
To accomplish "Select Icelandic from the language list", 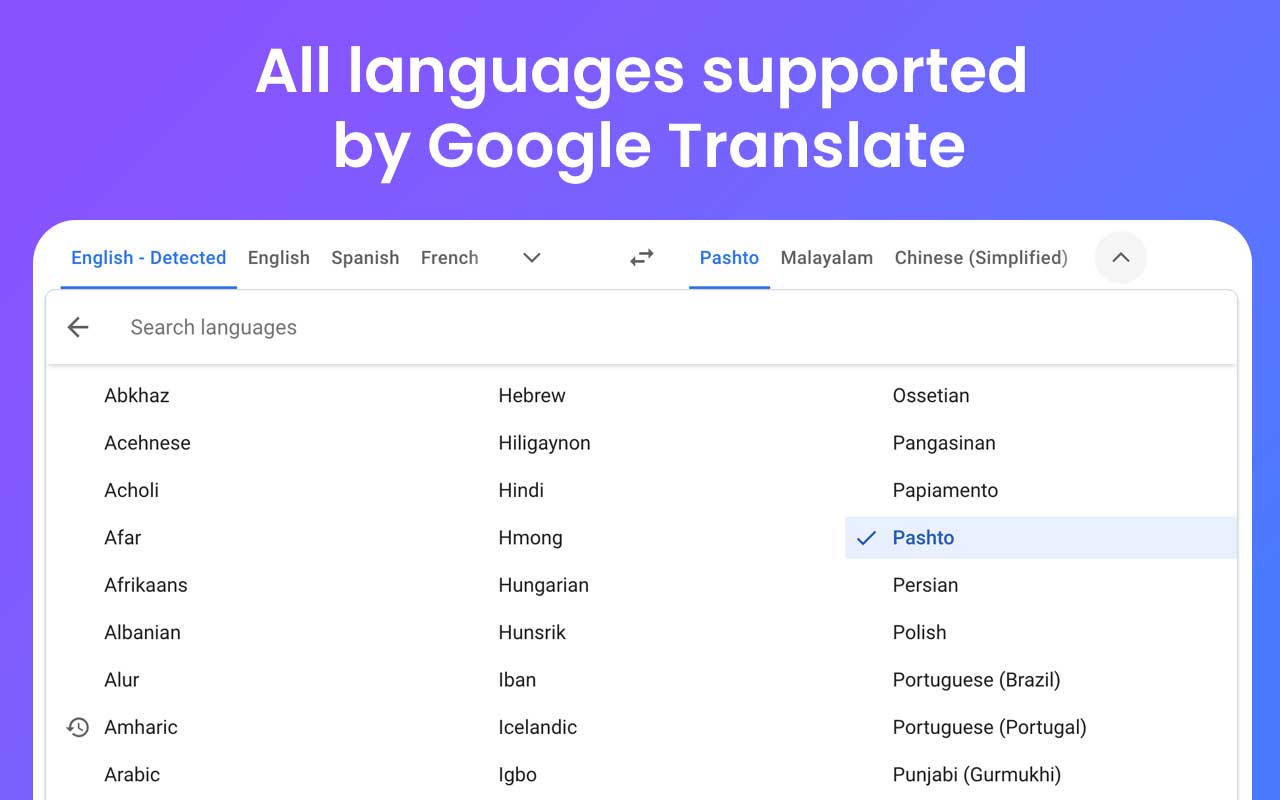I will 538,727.
